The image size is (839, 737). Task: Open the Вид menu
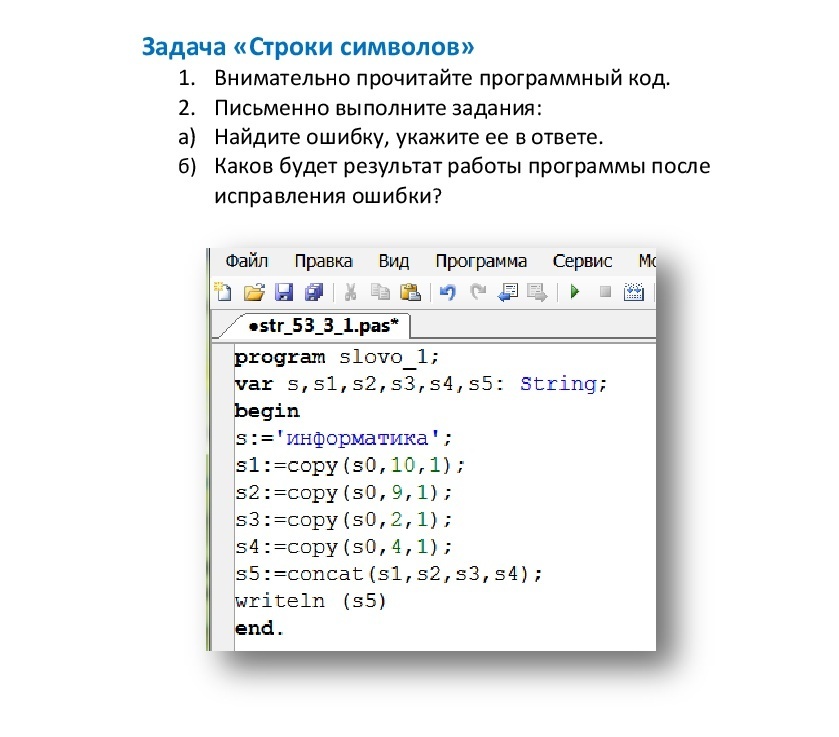point(394,261)
